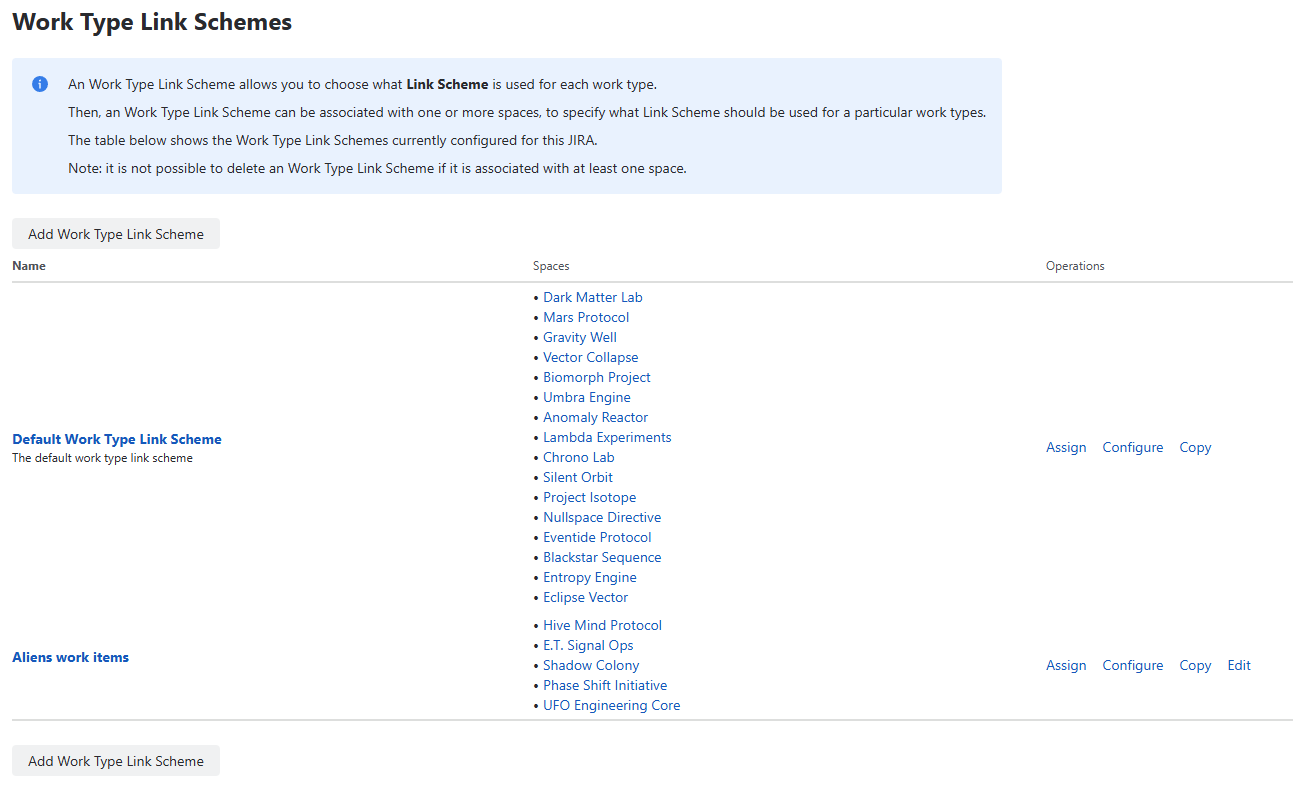
Task: Open the Chrono Lab space
Action: 579,457
